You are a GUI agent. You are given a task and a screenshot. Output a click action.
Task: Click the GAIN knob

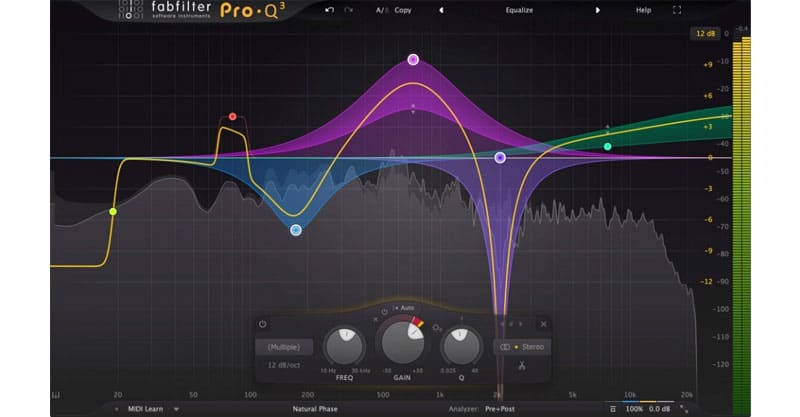point(402,342)
